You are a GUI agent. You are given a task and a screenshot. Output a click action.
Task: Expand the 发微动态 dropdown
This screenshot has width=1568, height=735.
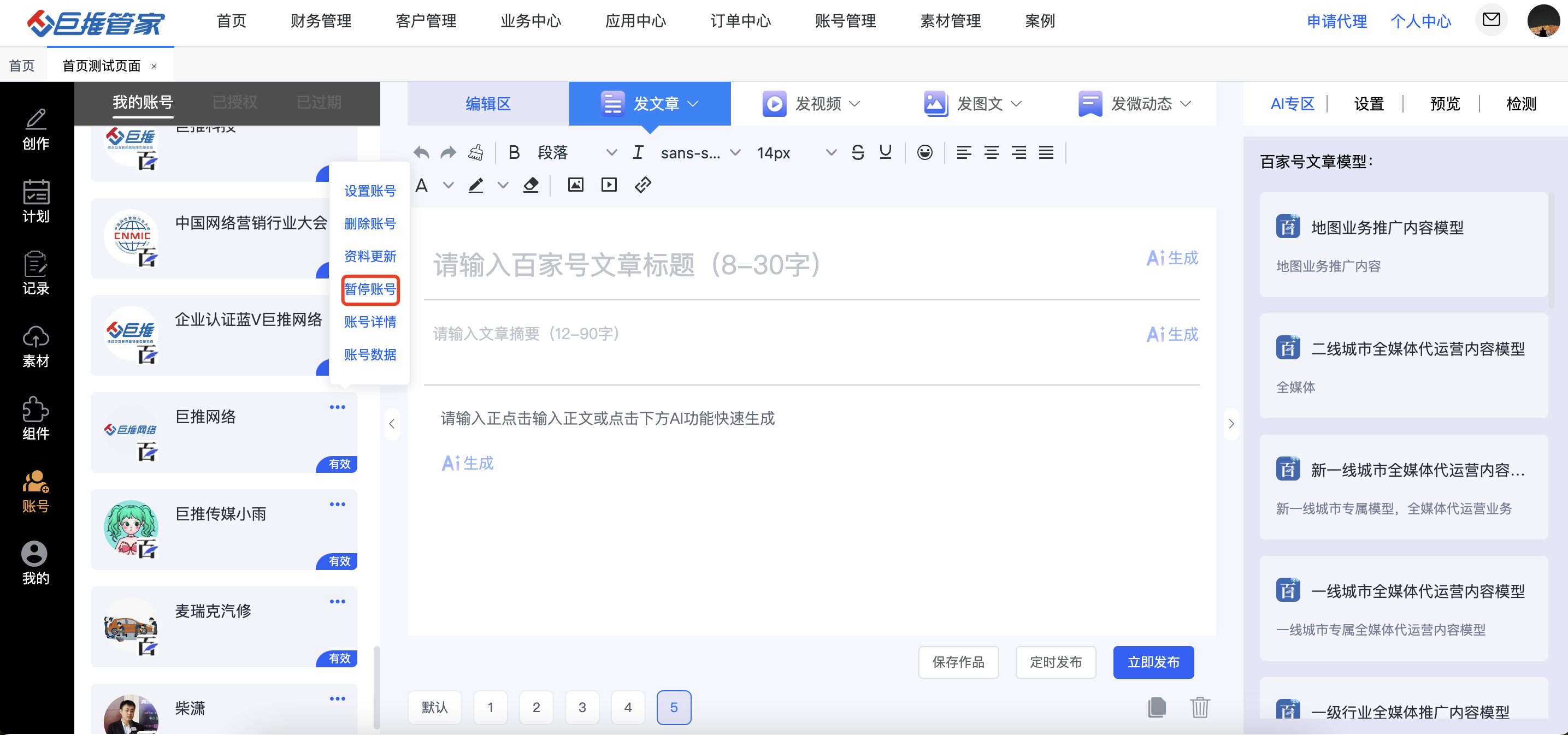(1185, 104)
